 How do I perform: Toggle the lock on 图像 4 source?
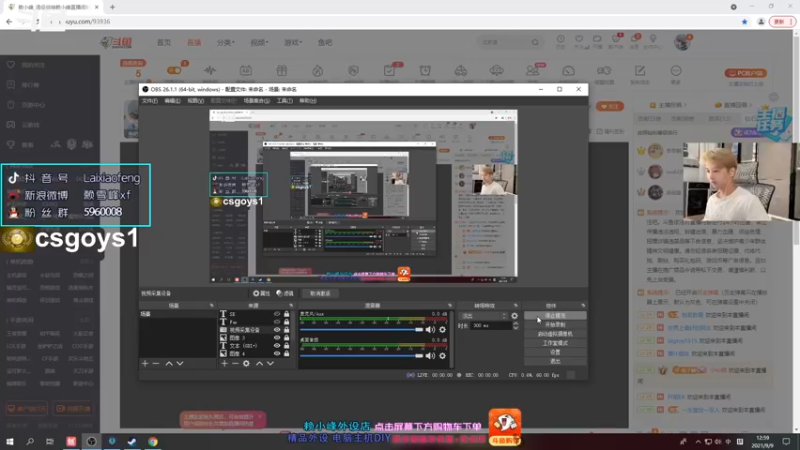coord(286,353)
